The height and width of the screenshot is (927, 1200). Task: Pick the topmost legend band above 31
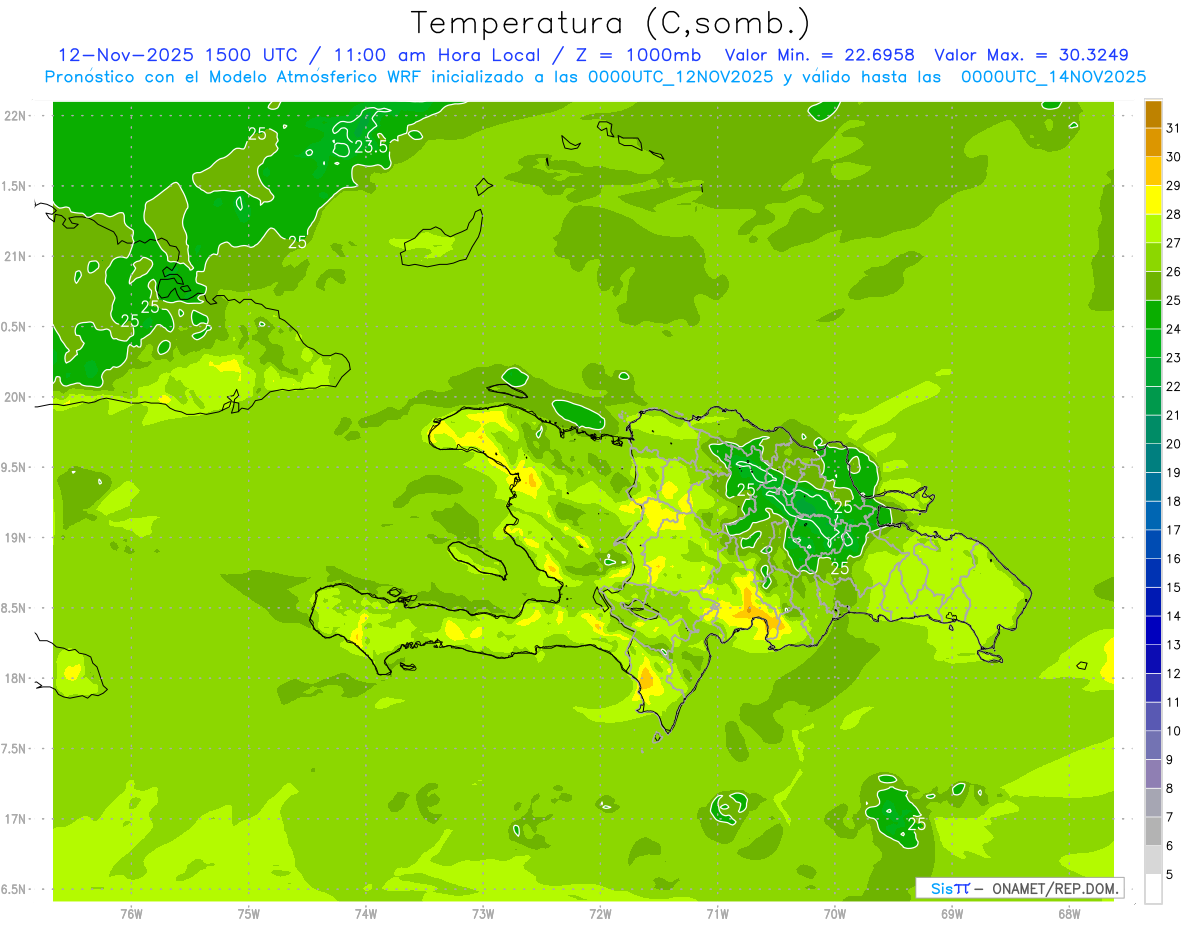[x=1153, y=114]
